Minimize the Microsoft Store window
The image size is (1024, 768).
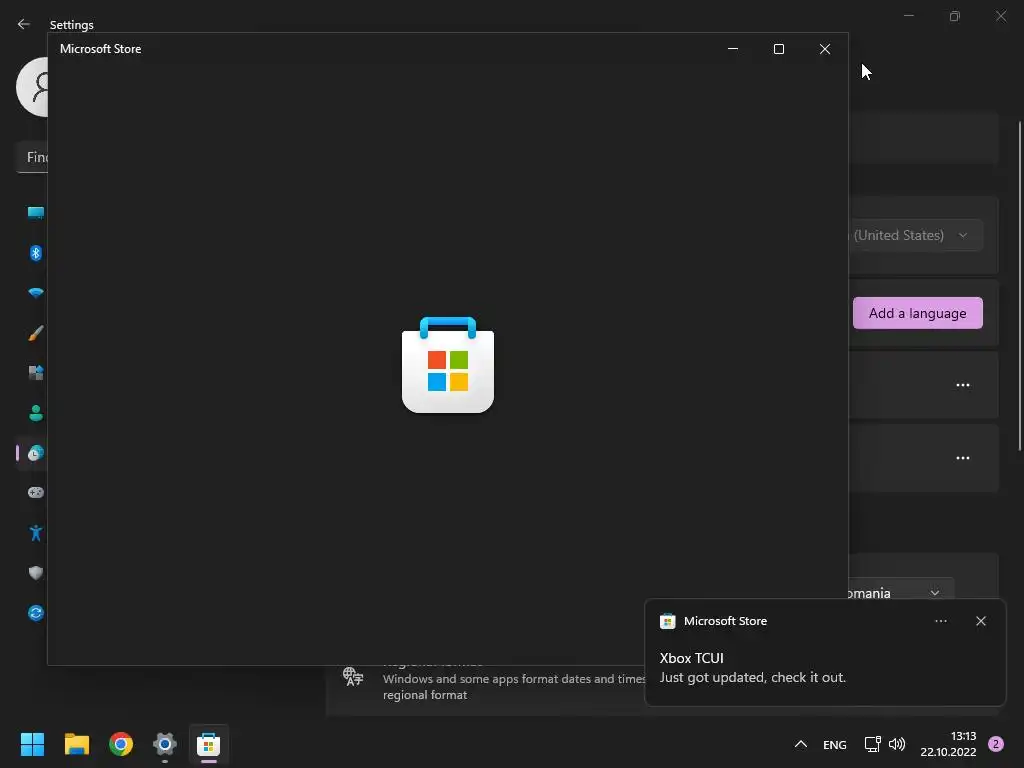point(733,49)
